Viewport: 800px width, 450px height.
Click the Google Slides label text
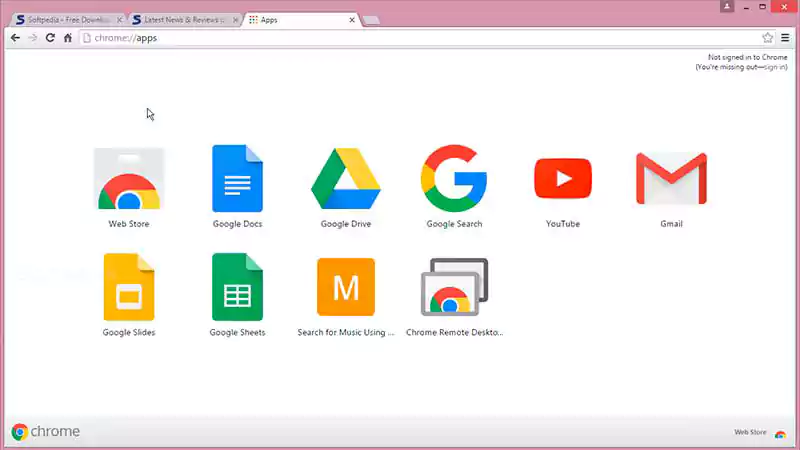tap(129, 333)
